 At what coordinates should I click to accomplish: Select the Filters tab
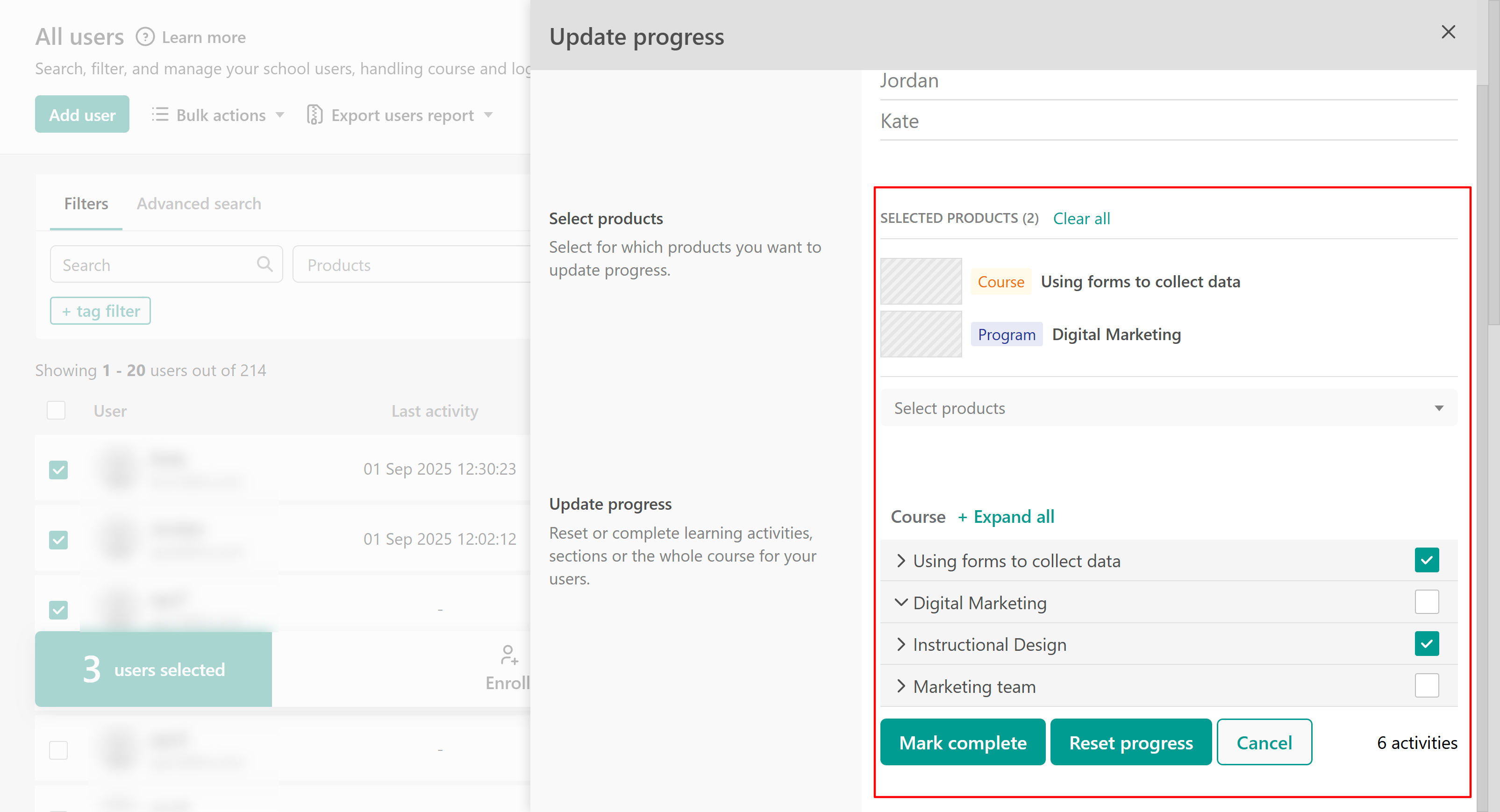click(86, 204)
